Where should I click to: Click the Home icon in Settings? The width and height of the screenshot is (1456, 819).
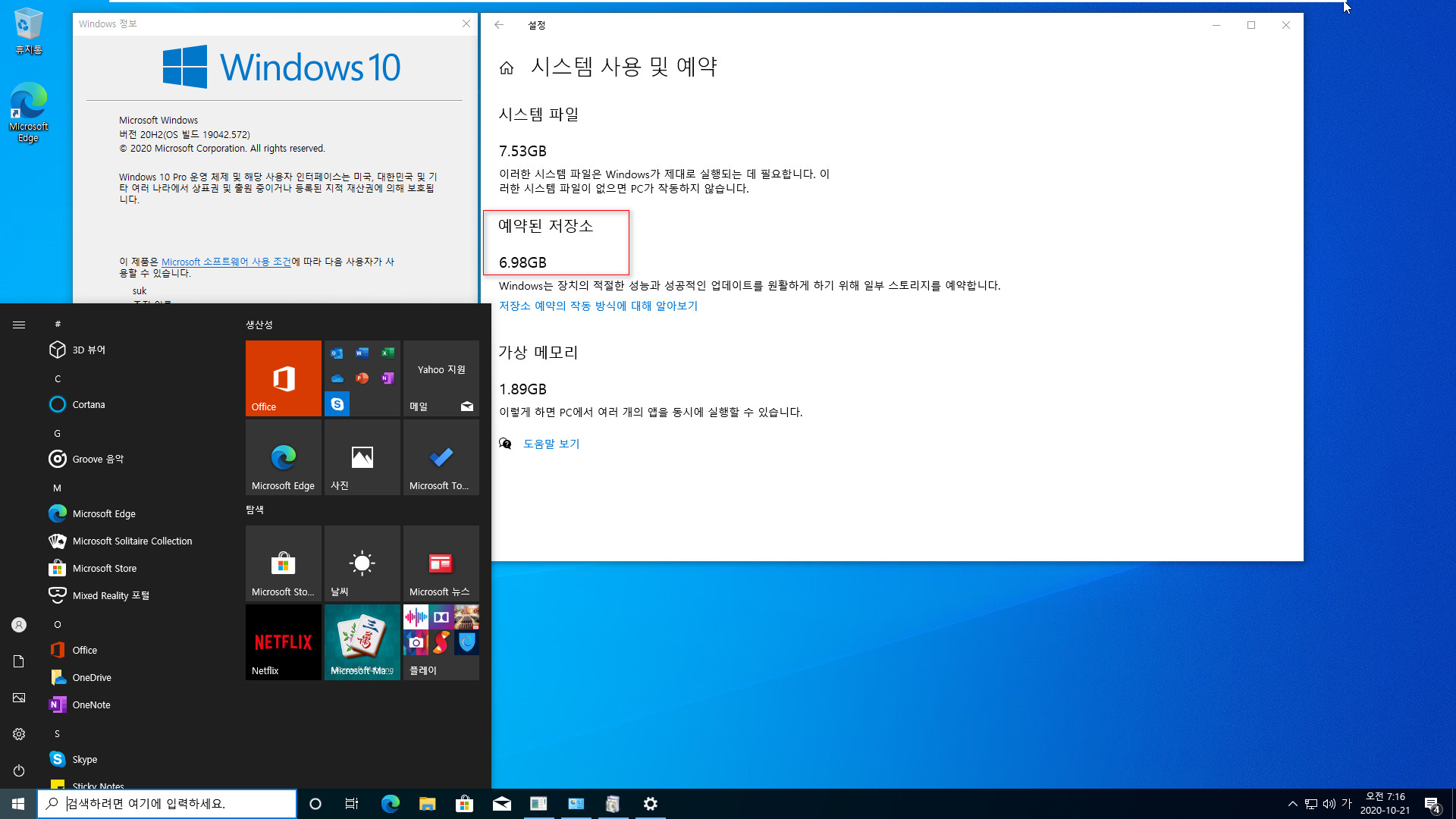click(x=507, y=68)
